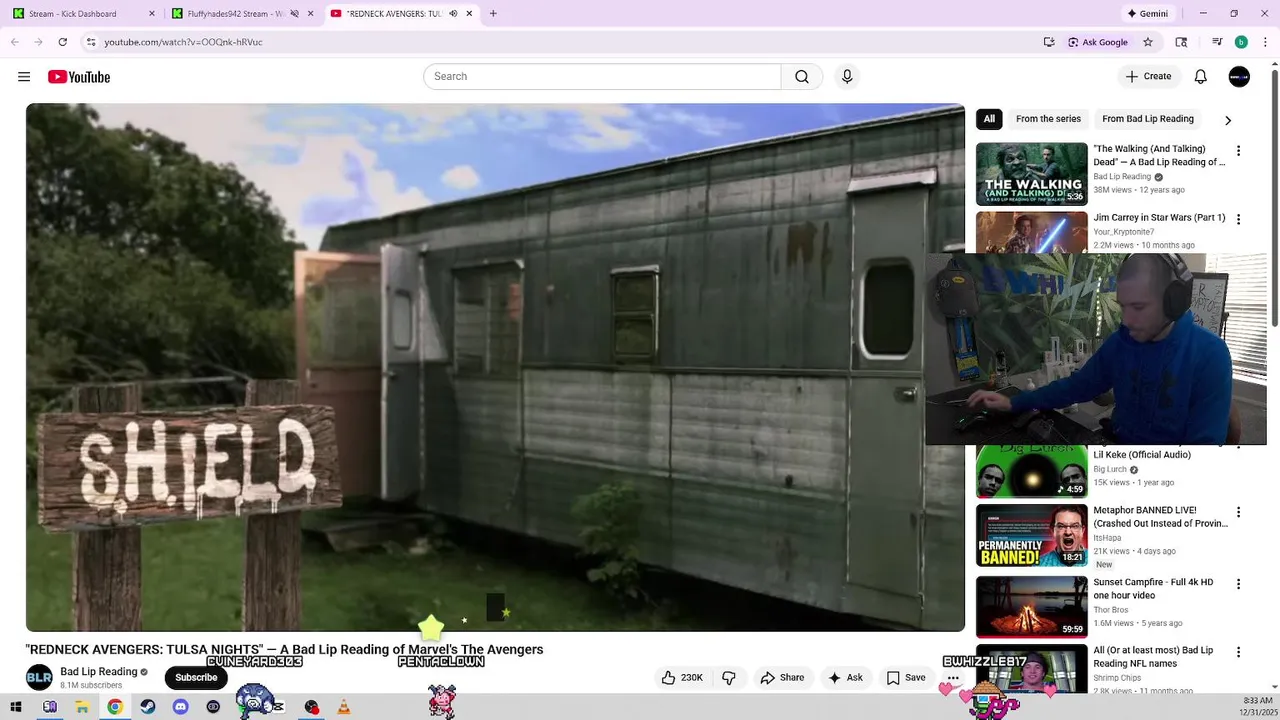This screenshot has height=720, width=1280.
Task: Bookmark this page with star icon
Action: tap(1148, 42)
